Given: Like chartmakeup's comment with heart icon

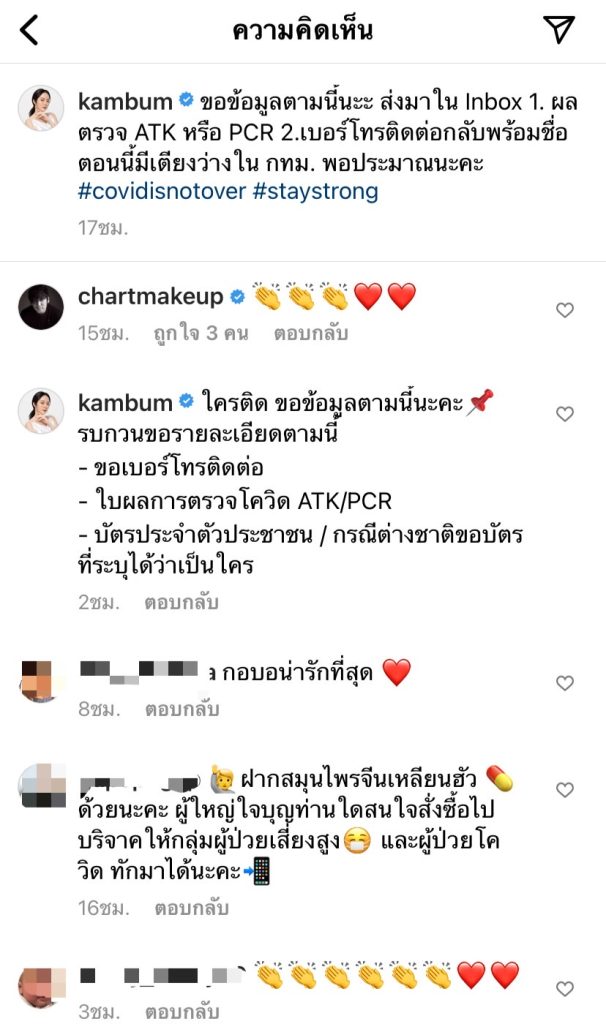Looking at the screenshot, I should click(x=565, y=310).
